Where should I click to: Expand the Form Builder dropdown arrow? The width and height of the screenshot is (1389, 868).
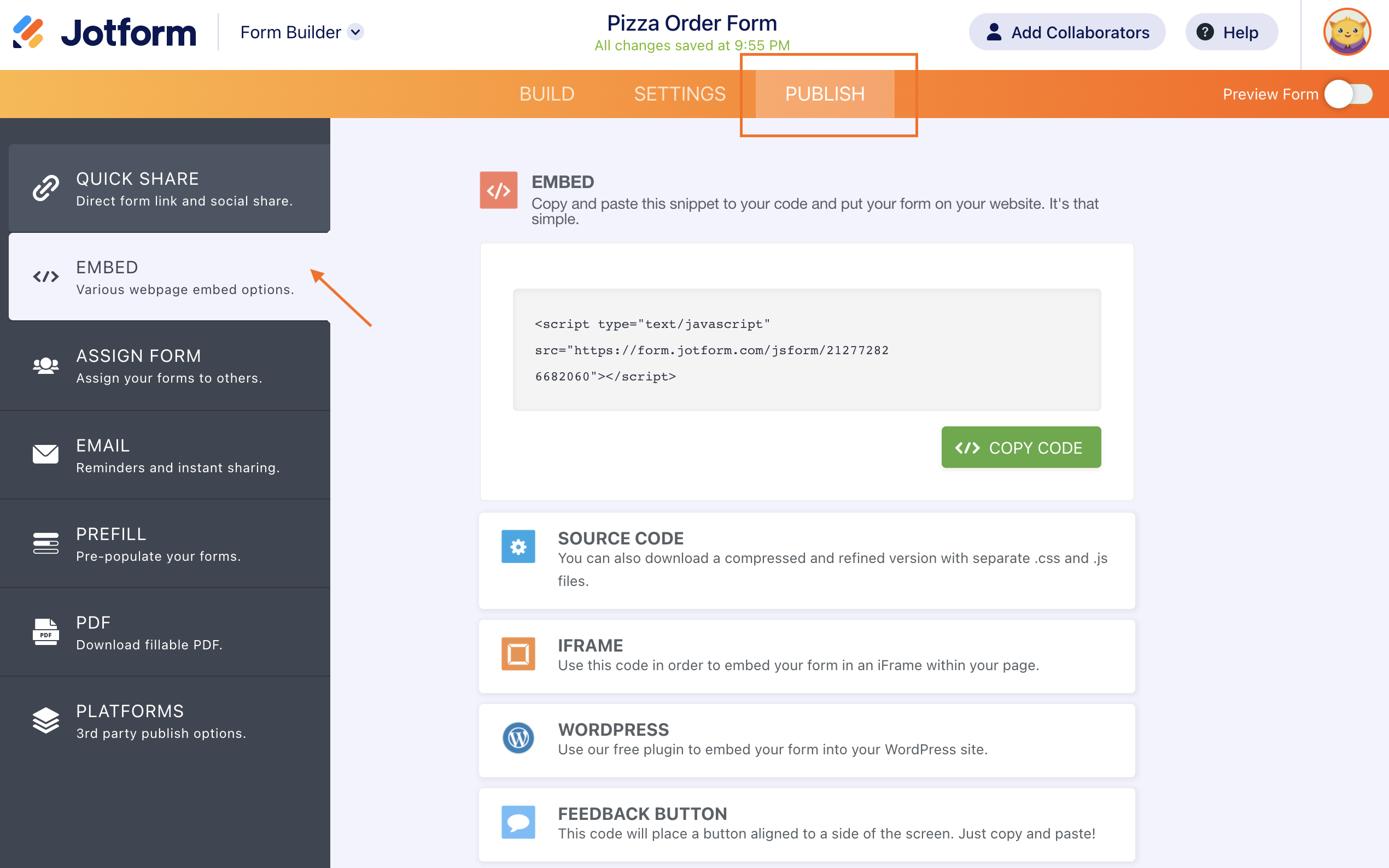point(356,32)
